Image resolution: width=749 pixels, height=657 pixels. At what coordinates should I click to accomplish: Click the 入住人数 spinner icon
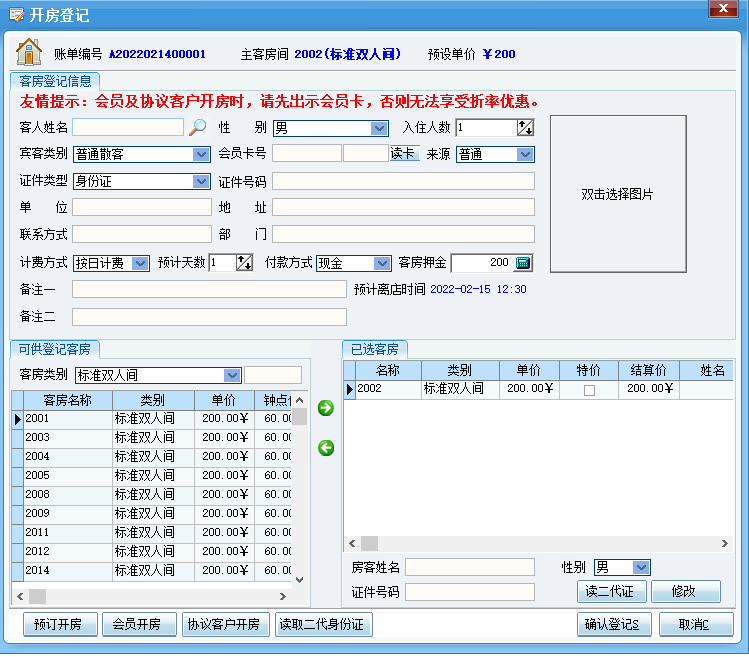[x=525, y=128]
